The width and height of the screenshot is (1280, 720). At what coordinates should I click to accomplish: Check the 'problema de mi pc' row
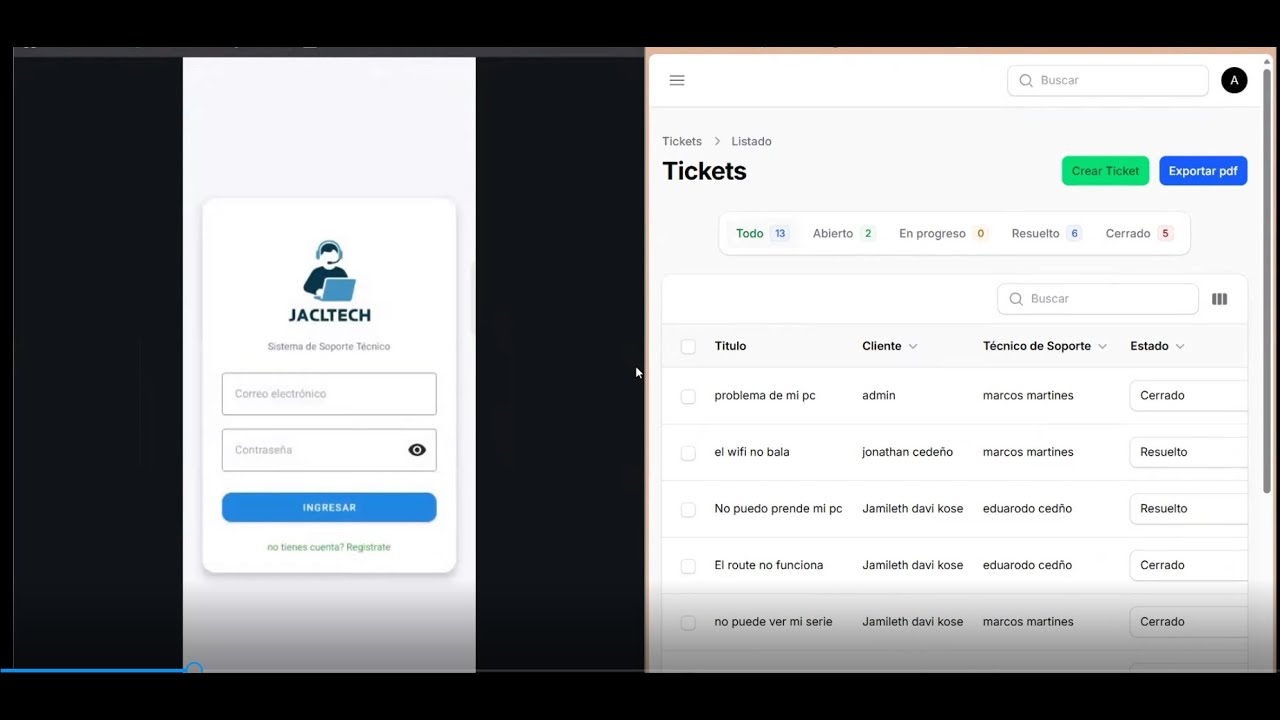coord(688,396)
